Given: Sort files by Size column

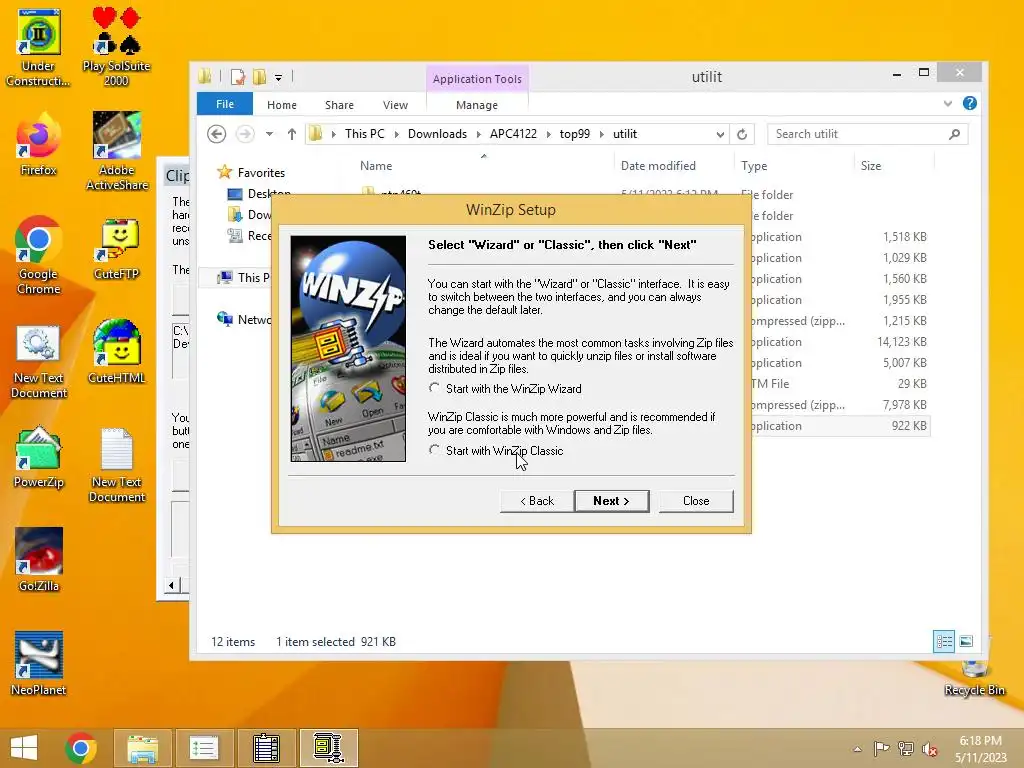Looking at the screenshot, I should tap(871, 166).
